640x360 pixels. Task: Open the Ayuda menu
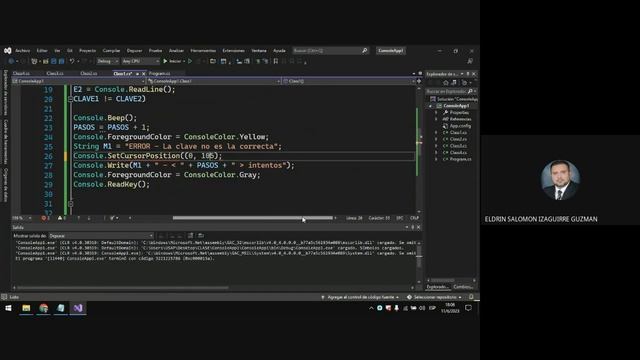tap(279, 51)
